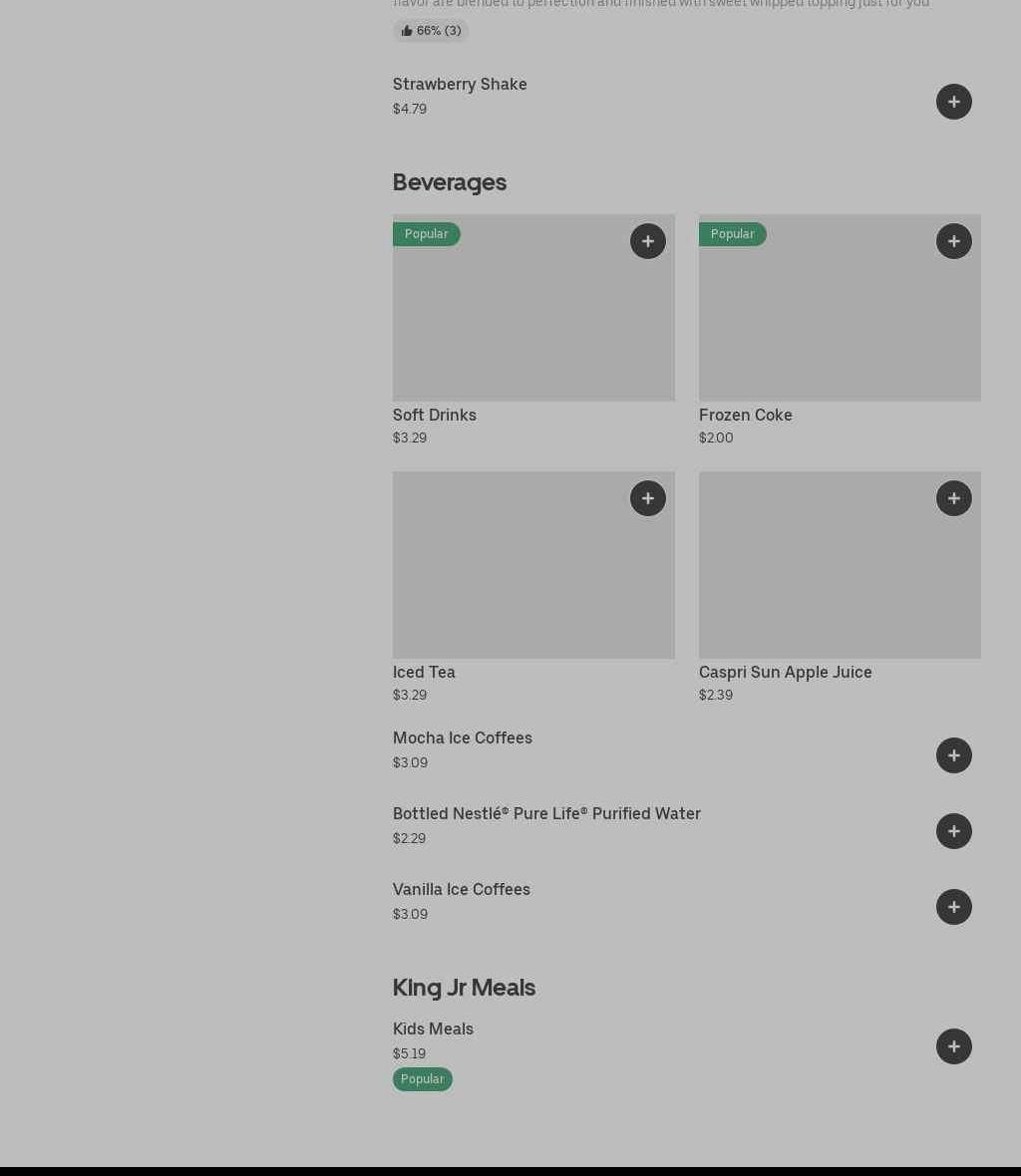The height and width of the screenshot is (1176, 1021).
Task: Add Iced Tea using plus icon
Action: [x=647, y=498]
